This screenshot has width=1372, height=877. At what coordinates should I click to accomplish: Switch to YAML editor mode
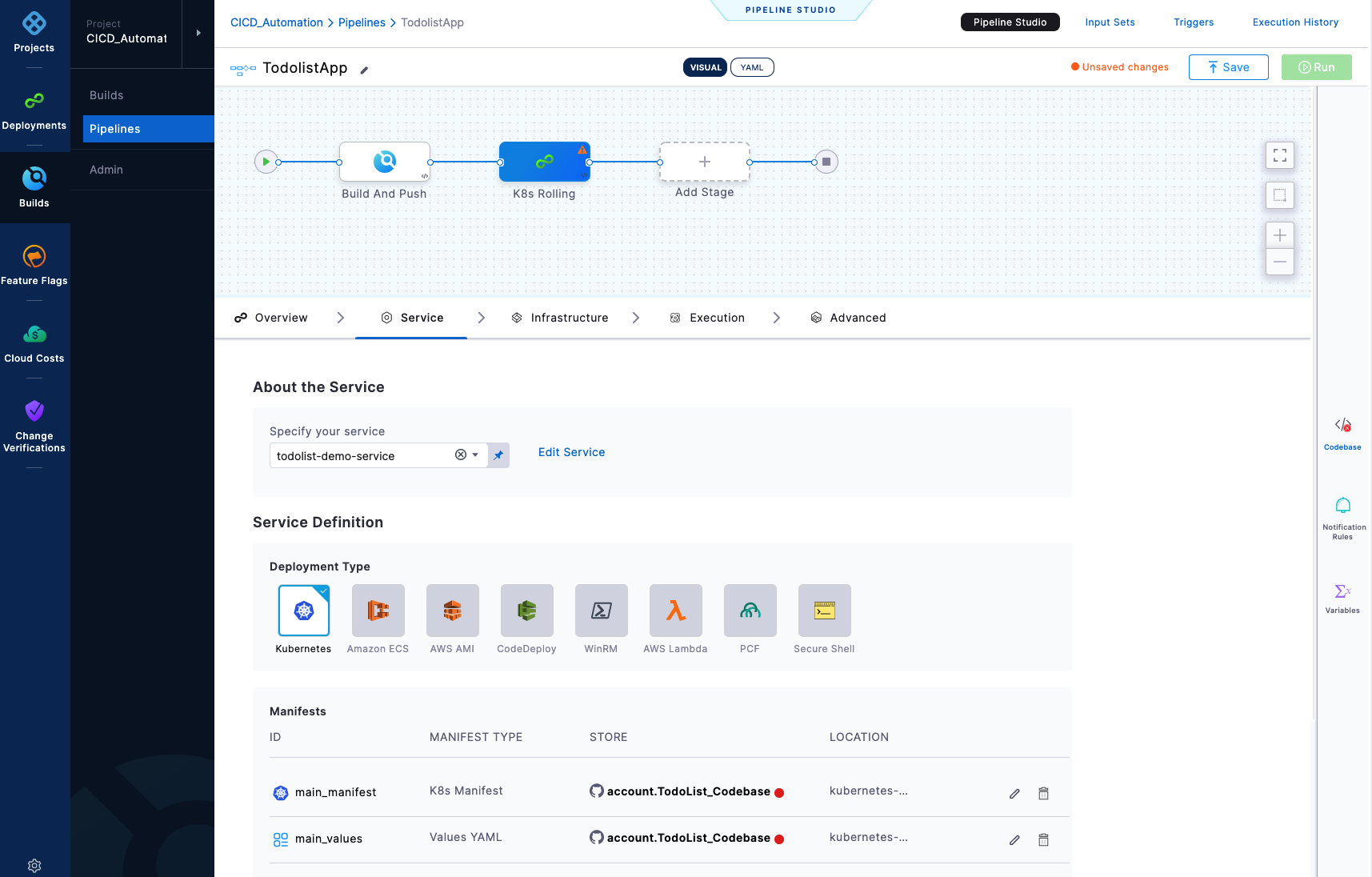[752, 67]
